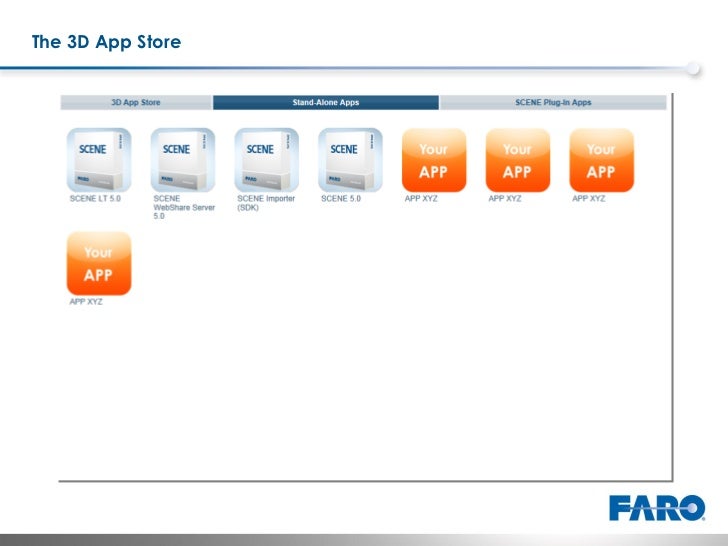This screenshot has width=728, height=546.
Task: Switch to the SCENE Plug-In Apps tab
Action: click(x=553, y=102)
